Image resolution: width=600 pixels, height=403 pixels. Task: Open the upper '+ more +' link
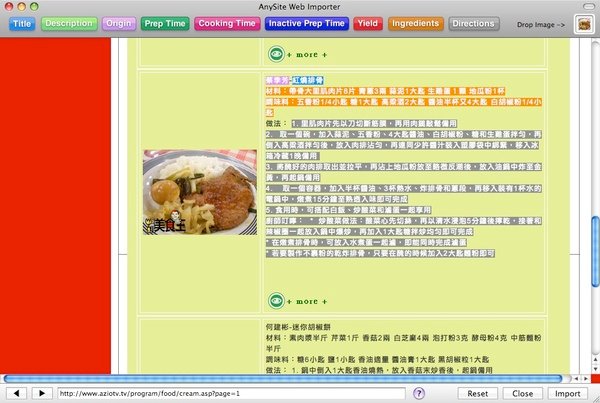coord(307,55)
